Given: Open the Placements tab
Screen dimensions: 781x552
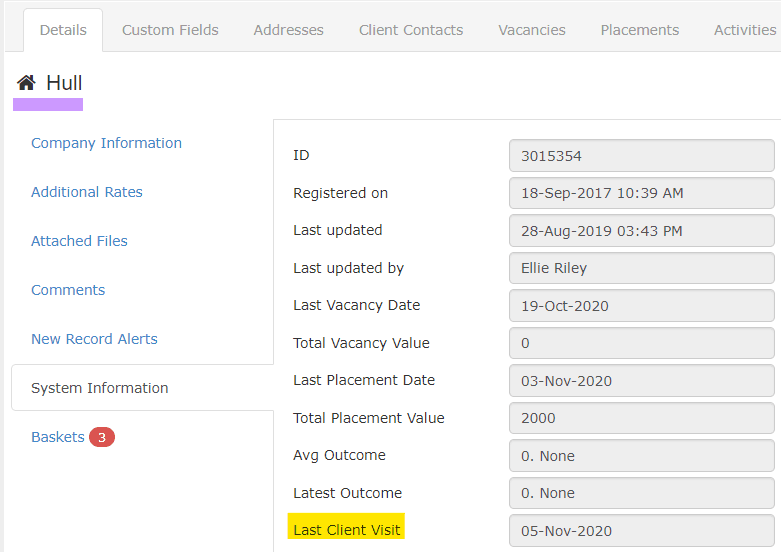Looking at the screenshot, I should (639, 30).
